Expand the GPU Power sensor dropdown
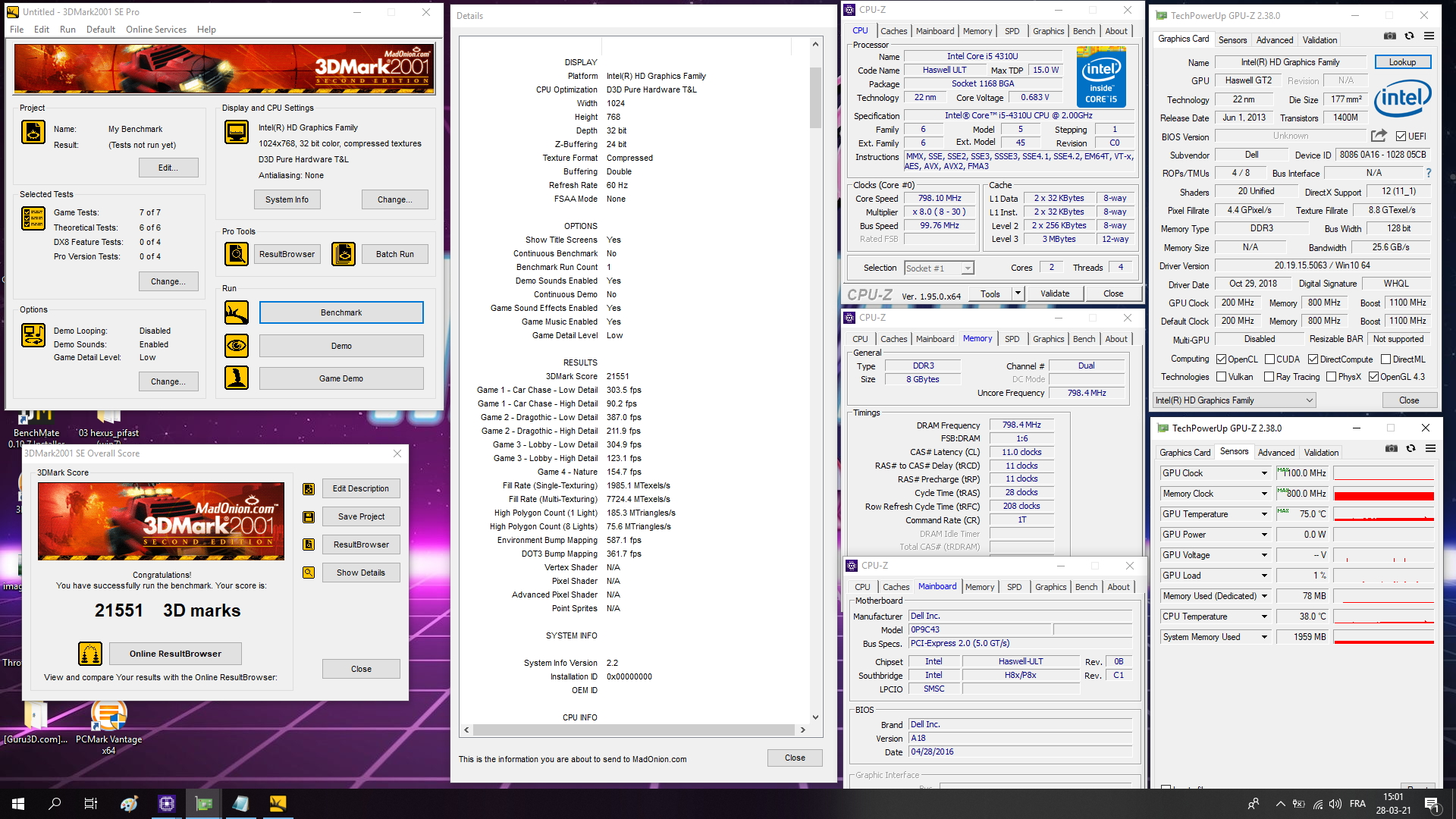Screen dimensions: 1456x819 [1264, 535]
